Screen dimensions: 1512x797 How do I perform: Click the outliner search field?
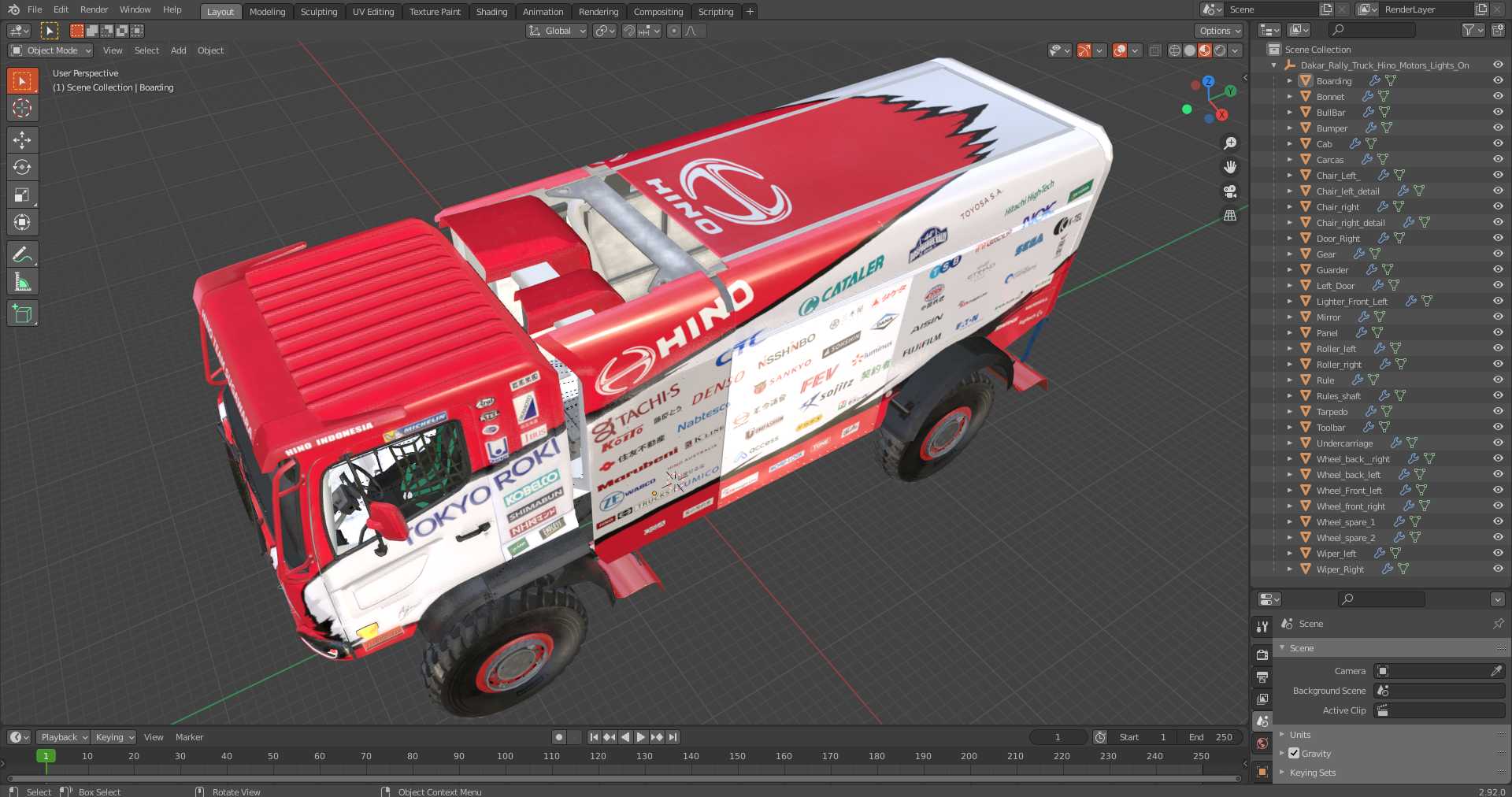[1372, 30]
